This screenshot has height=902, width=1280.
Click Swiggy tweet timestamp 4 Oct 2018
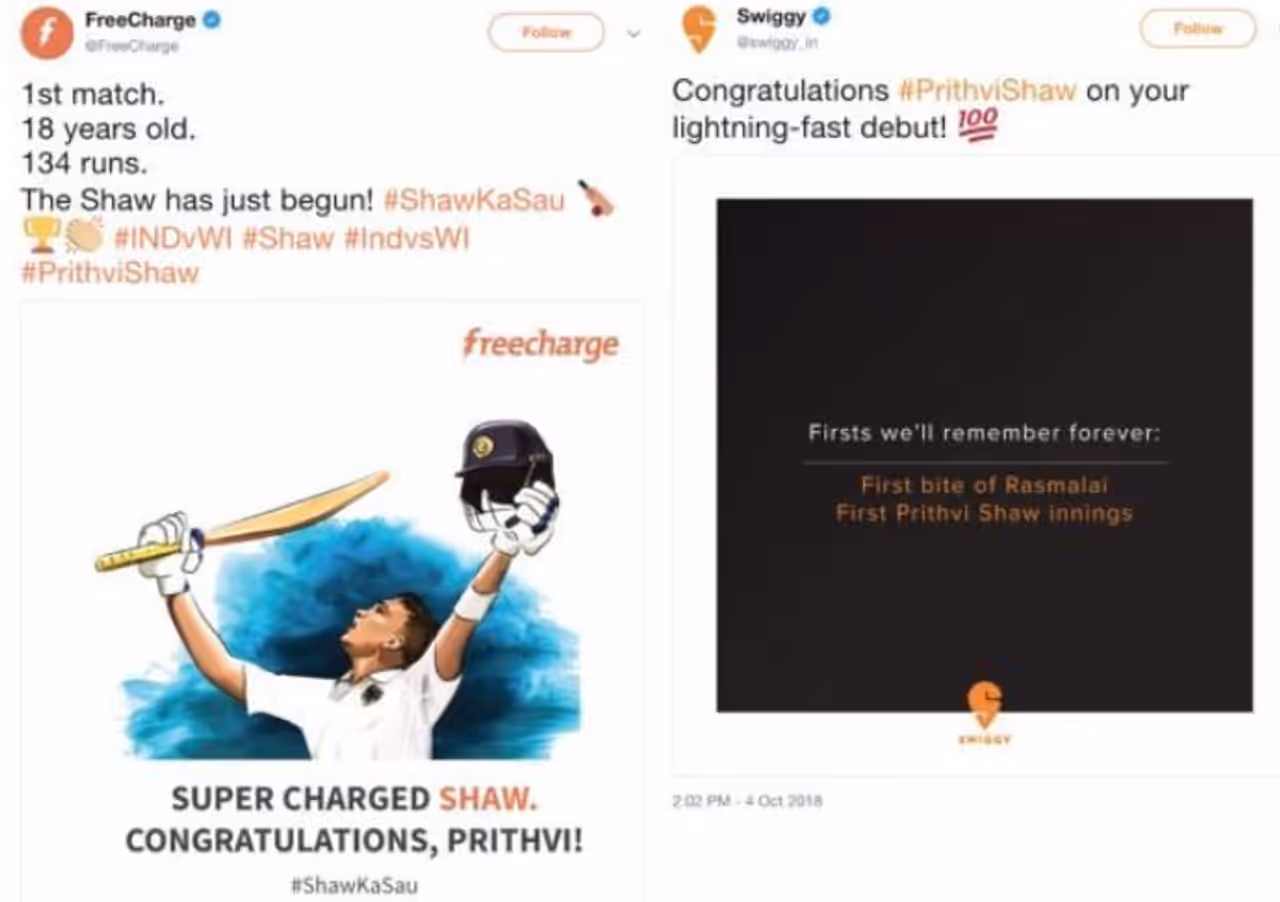[747, 801]
